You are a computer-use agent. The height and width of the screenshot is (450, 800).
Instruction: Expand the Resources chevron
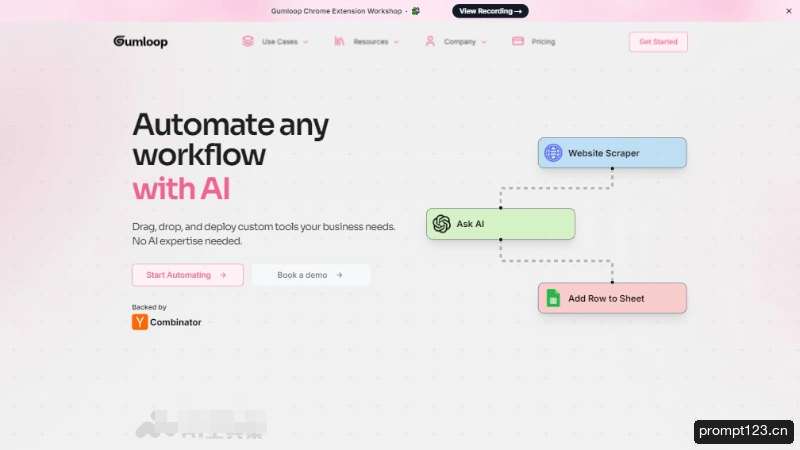(x=396, y=42)
